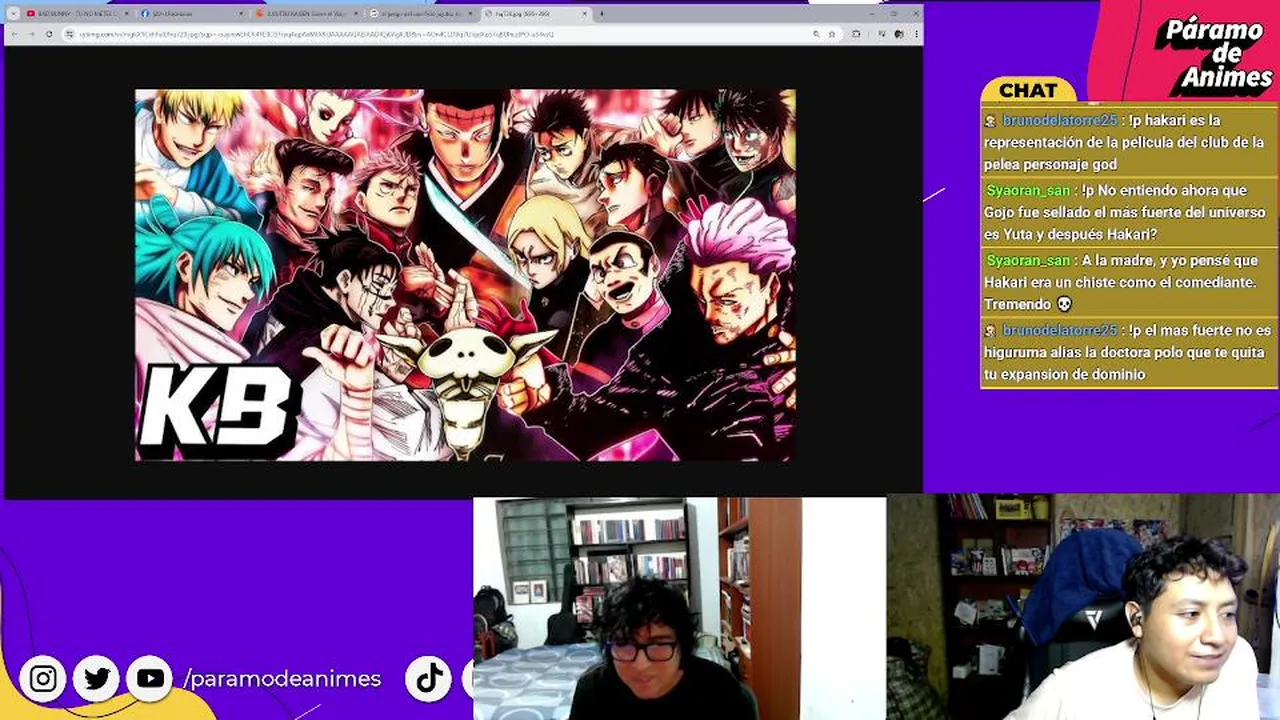Click the browser address bar URL
Screen dimensions: 1280x720
tap(316, 34)
